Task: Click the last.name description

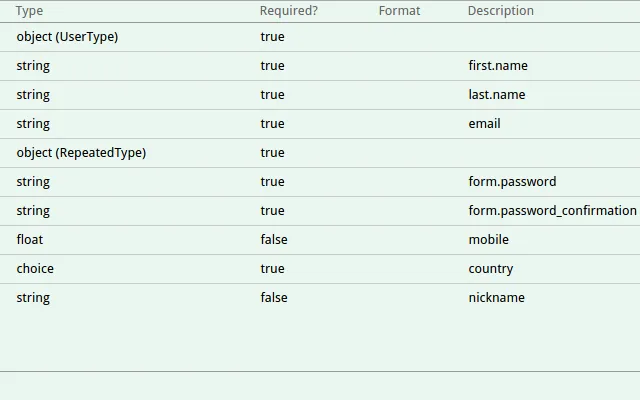Action: [496, 95]
